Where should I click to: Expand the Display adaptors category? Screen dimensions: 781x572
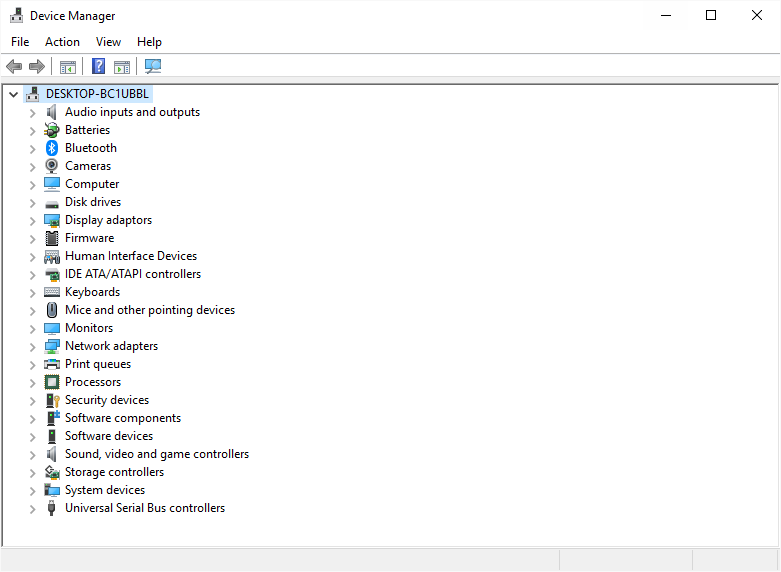32,220
